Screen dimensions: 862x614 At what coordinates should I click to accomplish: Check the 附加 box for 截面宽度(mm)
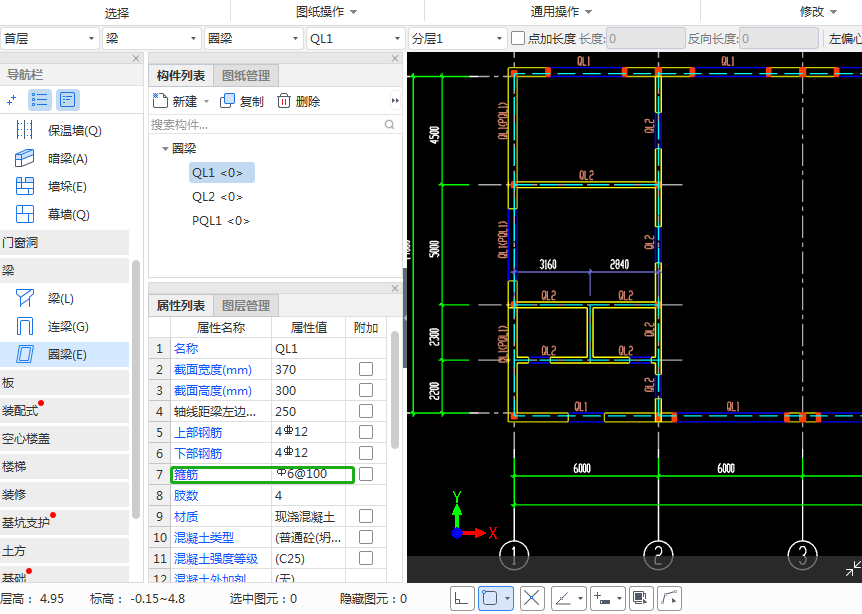tap(366, 369)
